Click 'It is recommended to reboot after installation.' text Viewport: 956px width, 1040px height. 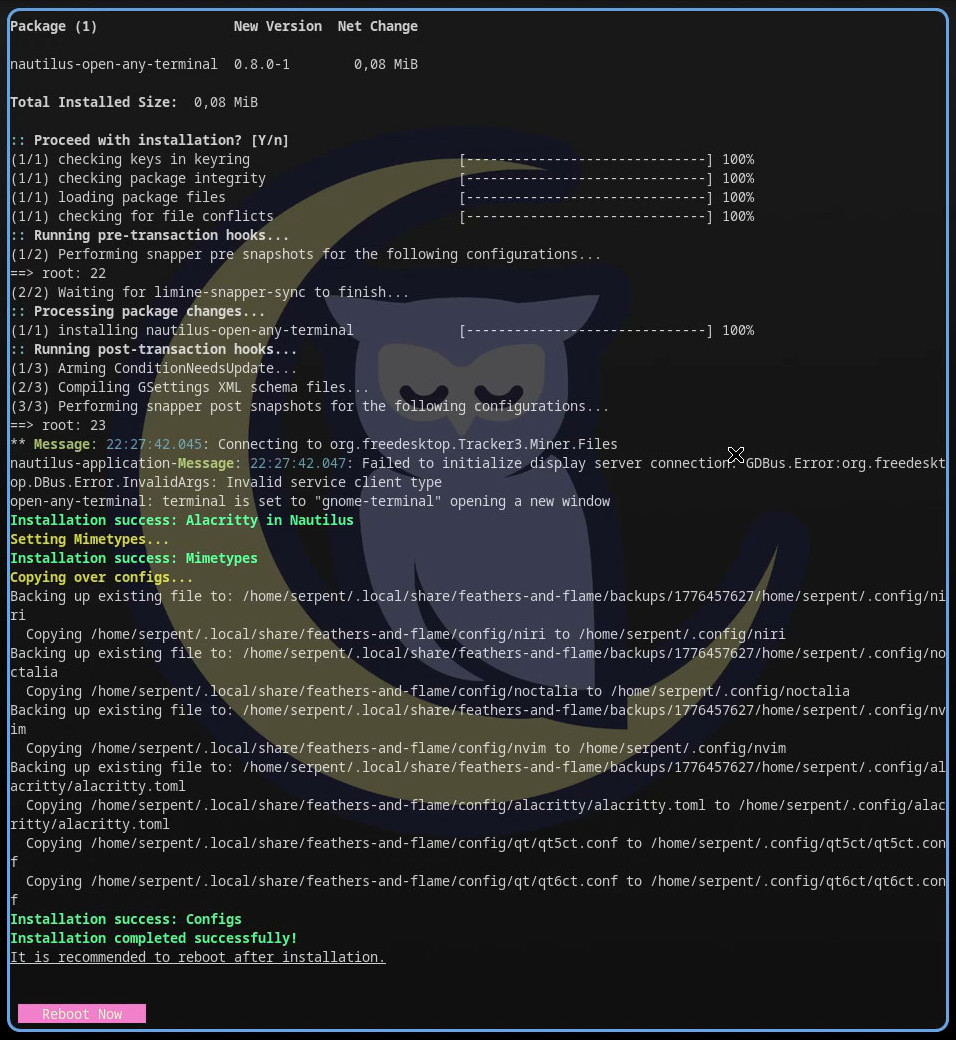(x=198, y=957)
